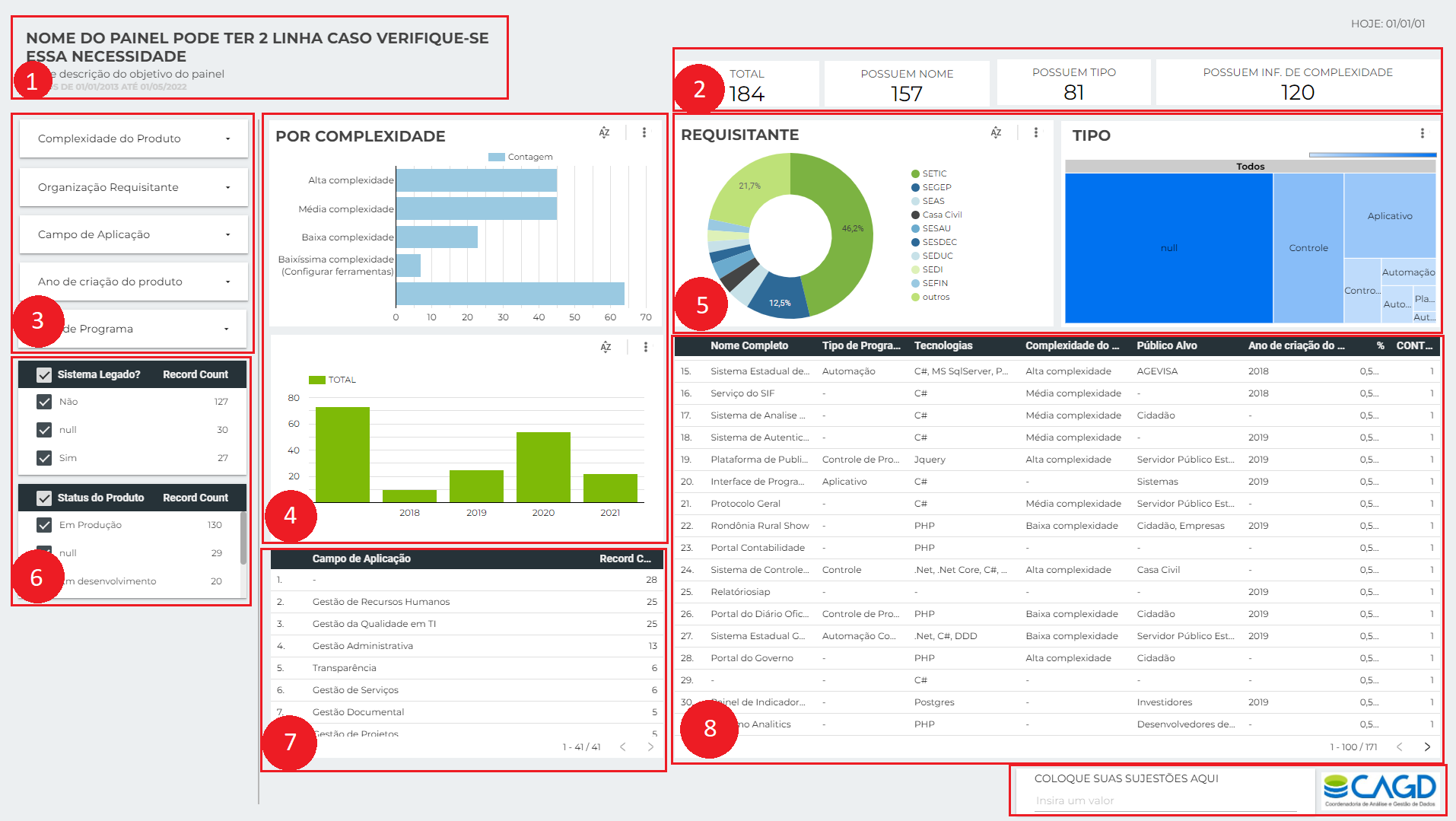Open the Ano de criação do produto dropdown
The image size is (1456, 821).
pyautogui.click(x=134, y=282)
